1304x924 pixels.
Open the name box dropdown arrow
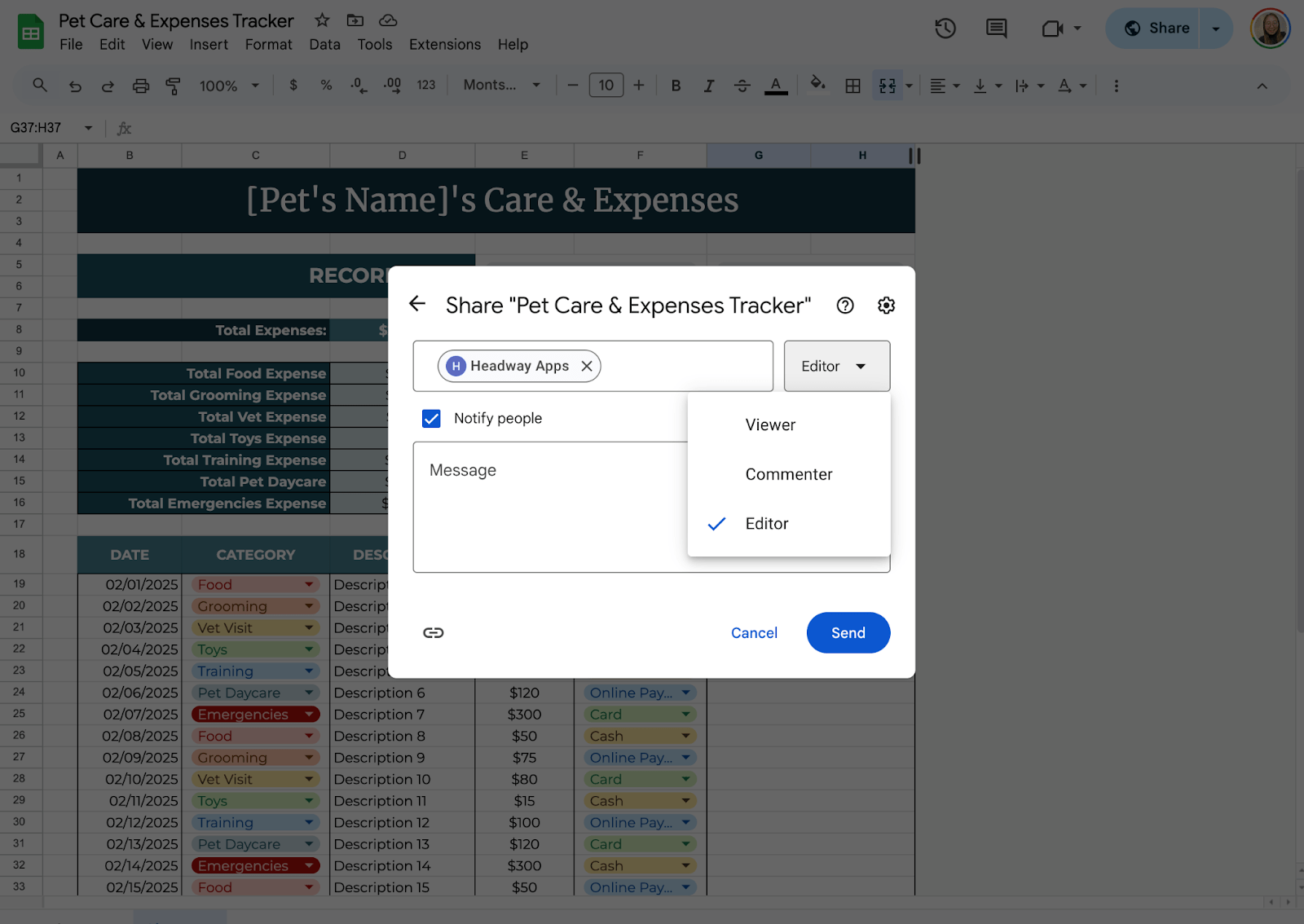coord(88,128)
